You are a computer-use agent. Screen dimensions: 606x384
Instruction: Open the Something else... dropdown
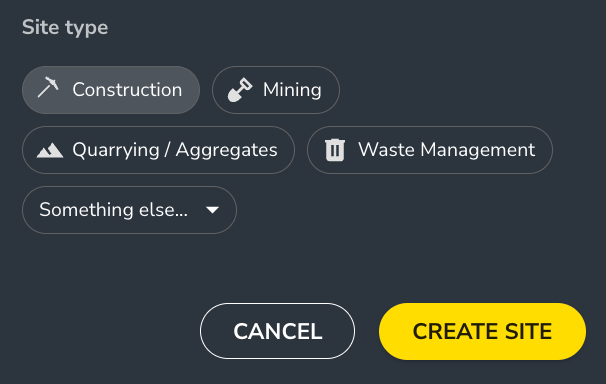tap(129, 210)
